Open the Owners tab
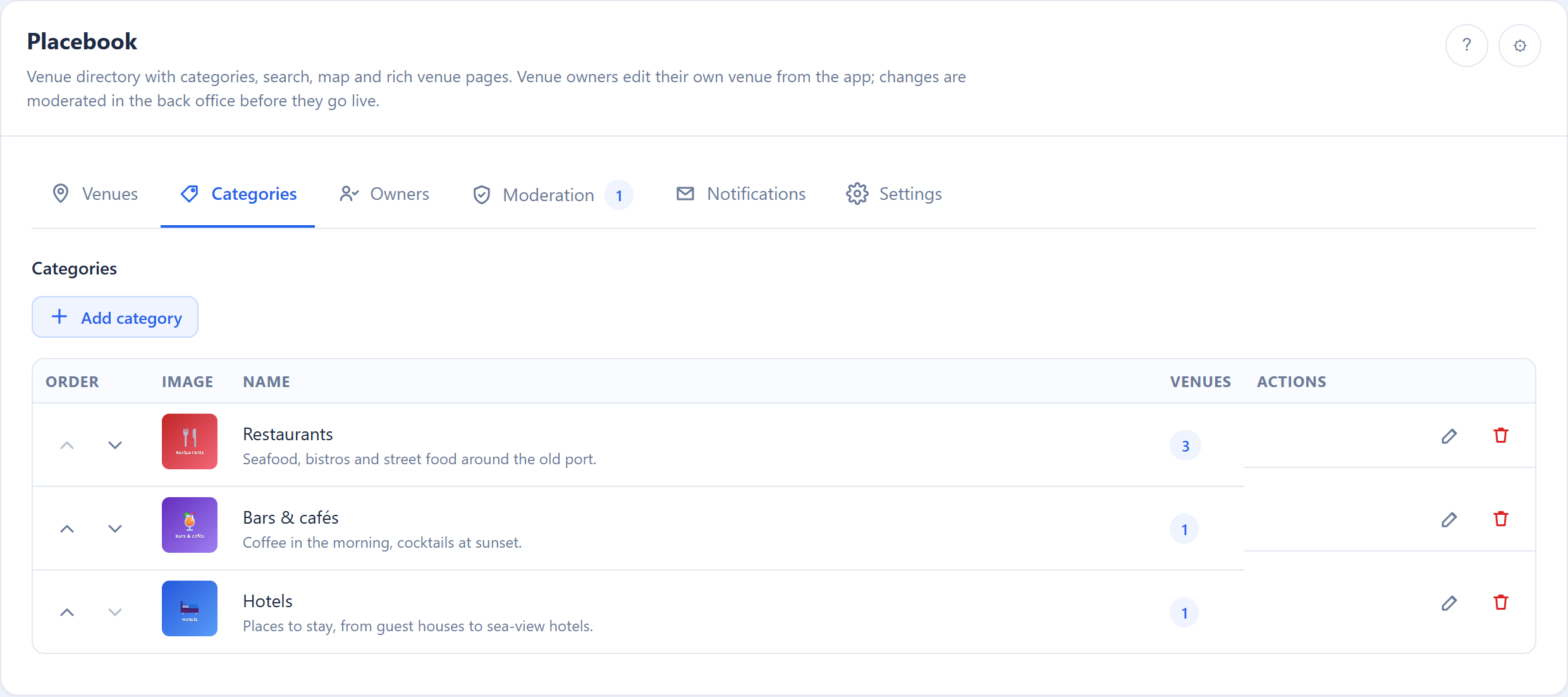Screen dimensions: 1568x697 (x=384, y=194)
